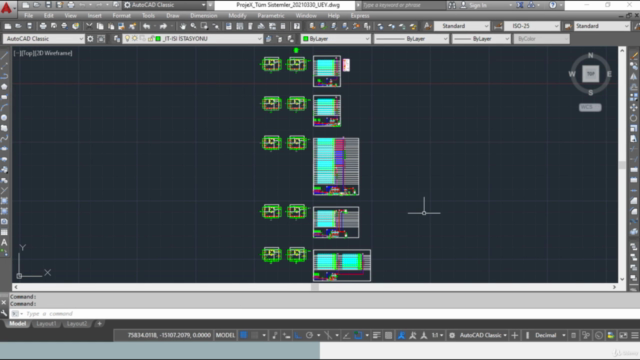
Task: Open the AutoCAD Classic workspace dropdown in toolbar
Action: [x=44, y=39]
